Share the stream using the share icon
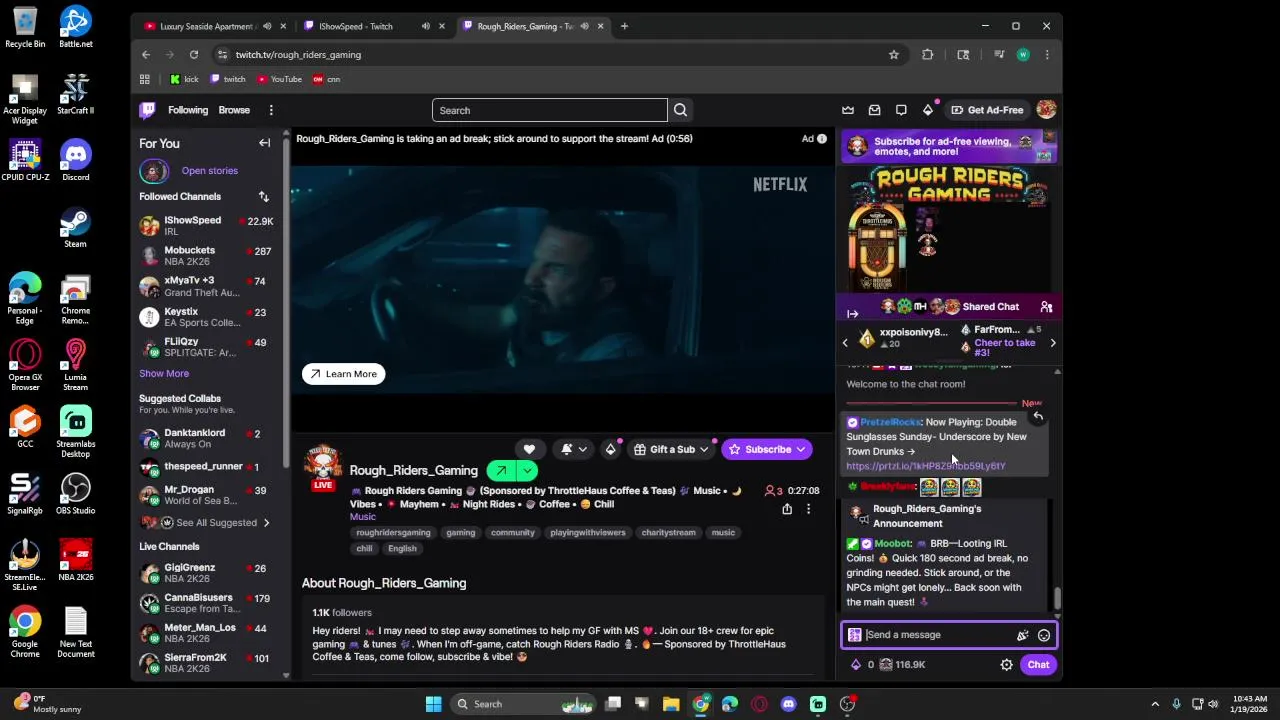 (x=787, y=509)
